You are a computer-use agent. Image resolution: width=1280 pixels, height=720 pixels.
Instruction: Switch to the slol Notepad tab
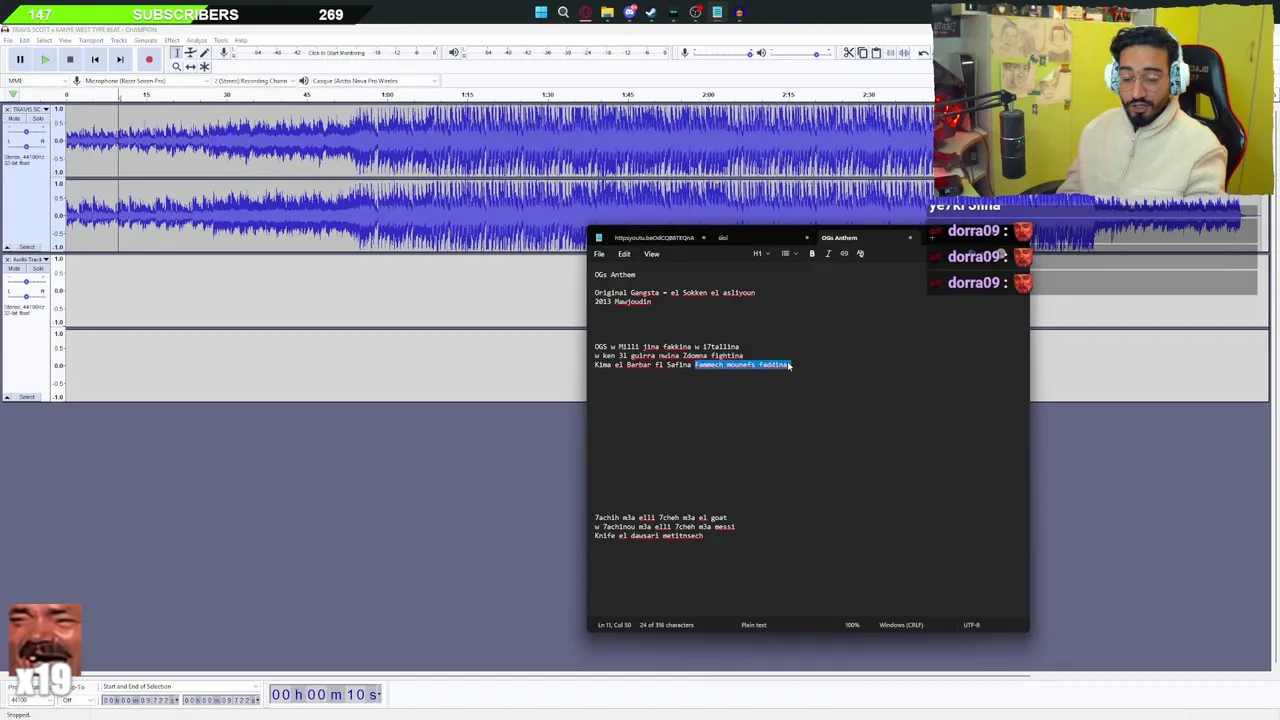(723, 238)
